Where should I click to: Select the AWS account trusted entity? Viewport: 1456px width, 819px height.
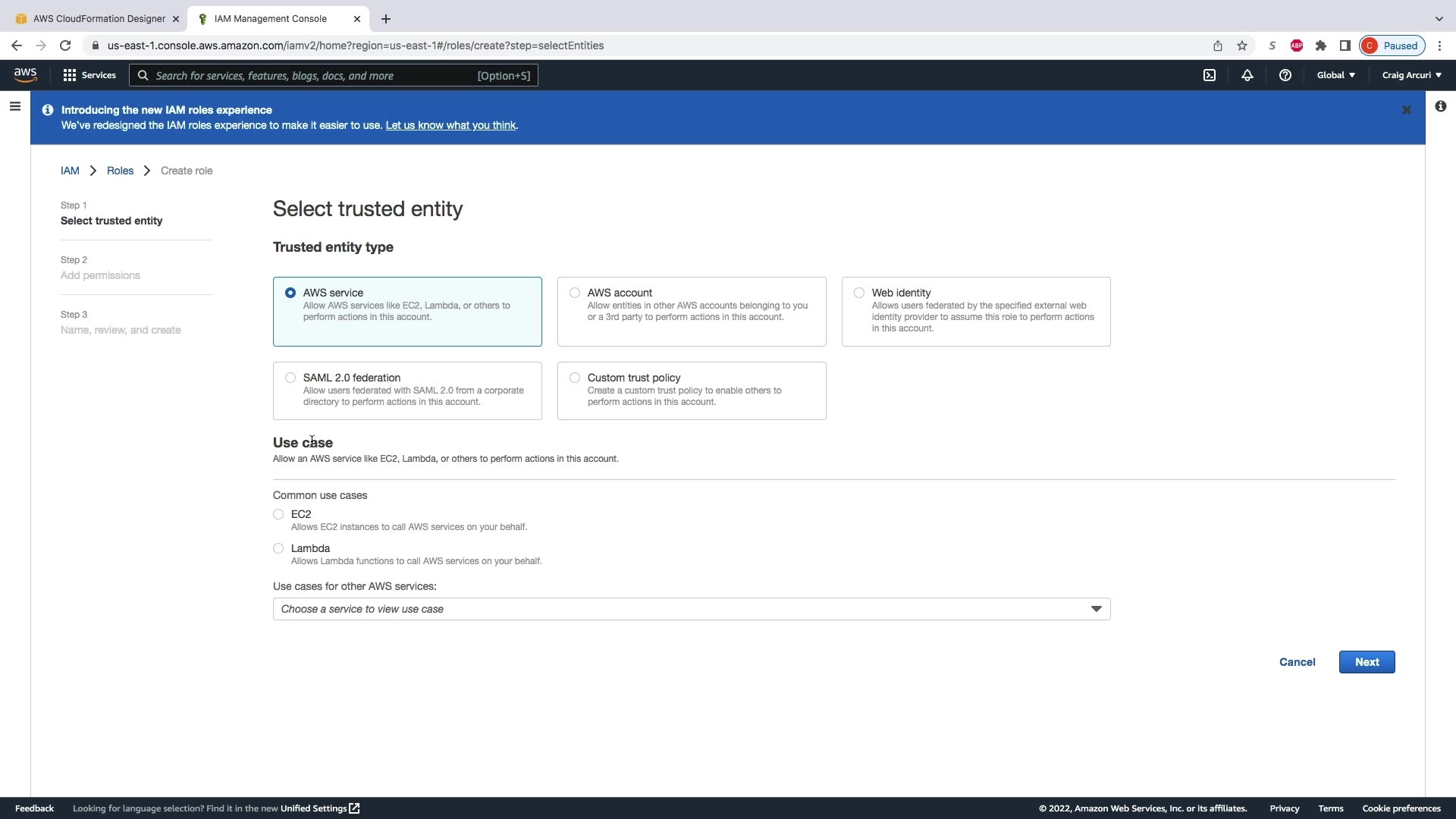[x=575, y=293]
